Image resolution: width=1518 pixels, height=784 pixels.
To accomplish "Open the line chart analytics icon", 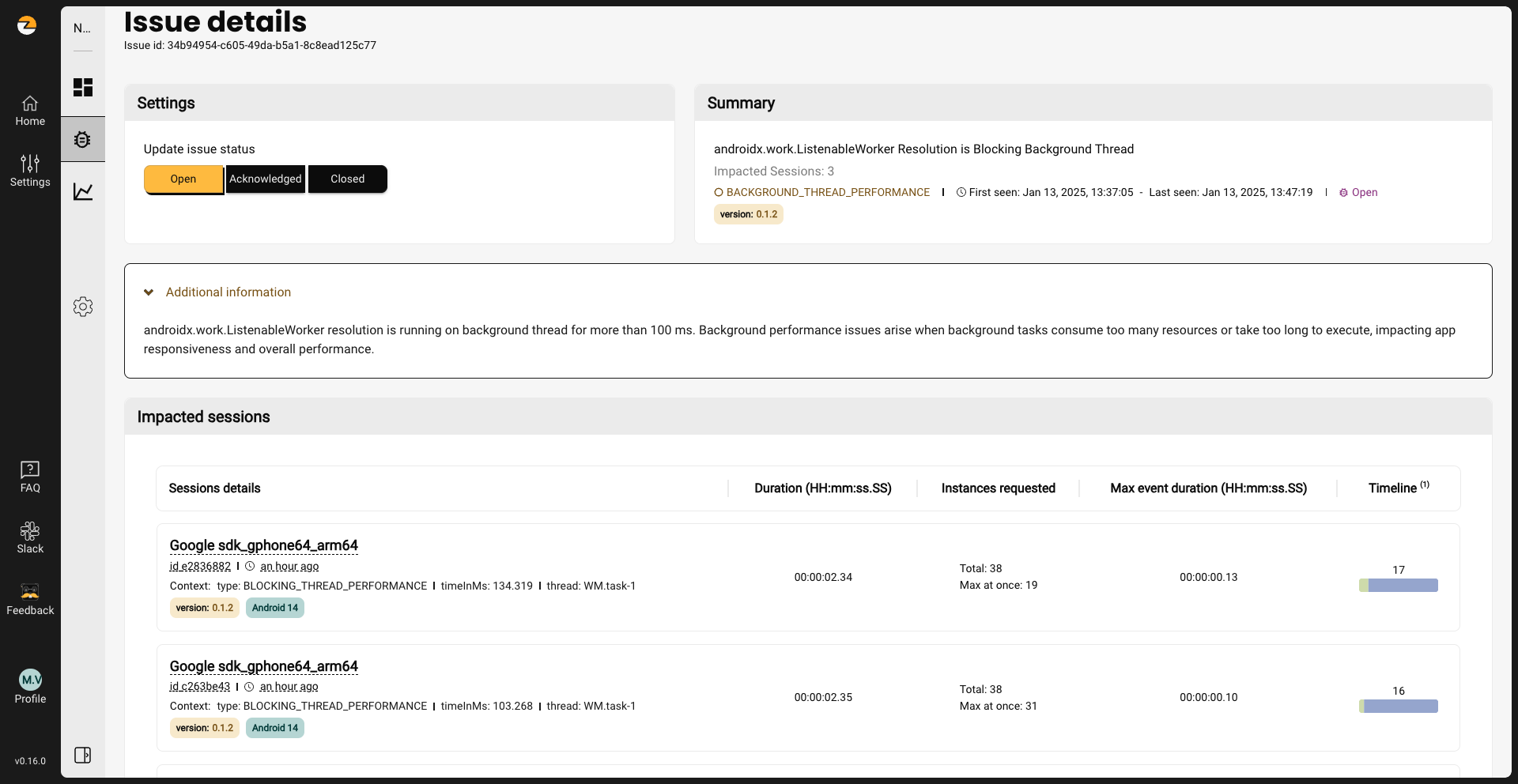I will pos(83,191).
